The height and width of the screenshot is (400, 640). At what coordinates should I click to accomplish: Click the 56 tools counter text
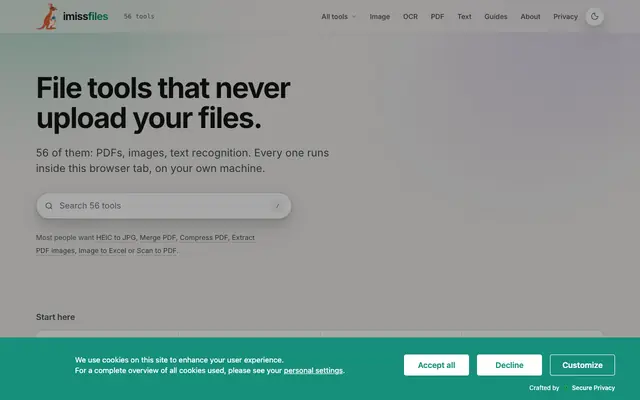[x=139, y=16]
